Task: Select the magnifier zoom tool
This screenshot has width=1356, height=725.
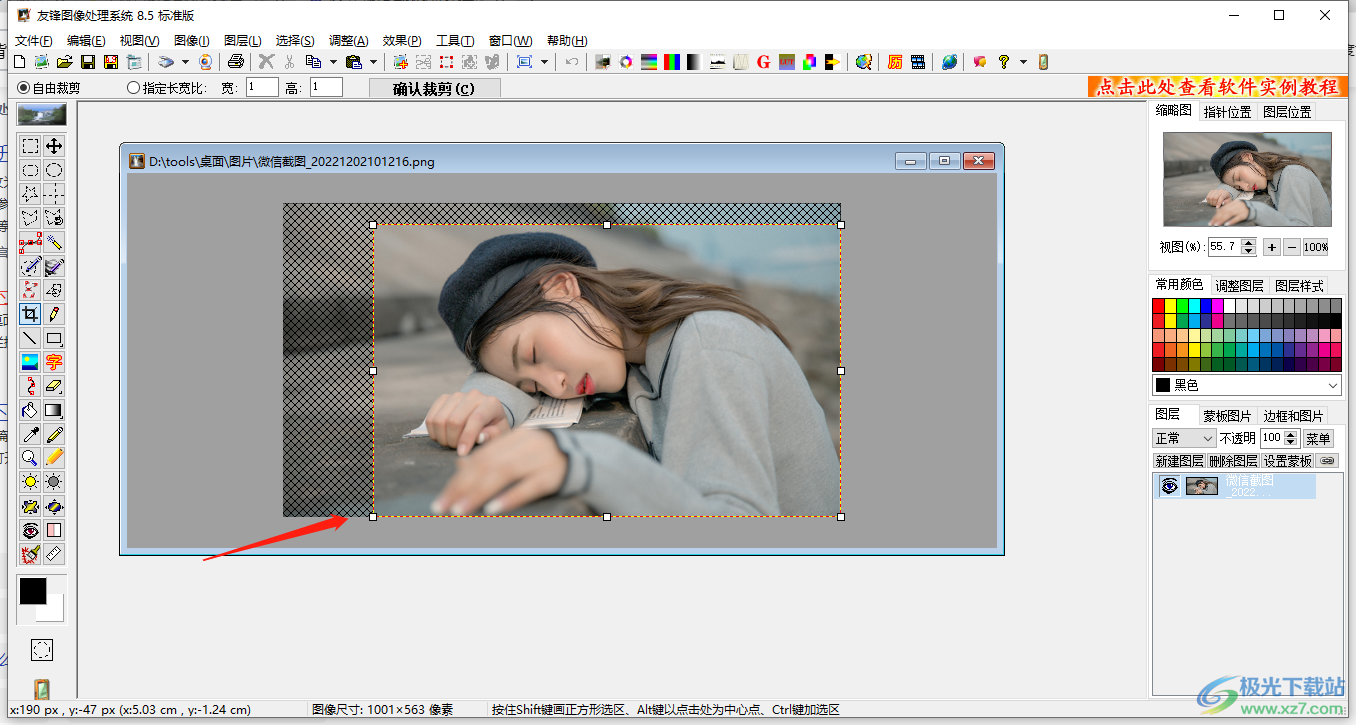Action: (31, 458)
